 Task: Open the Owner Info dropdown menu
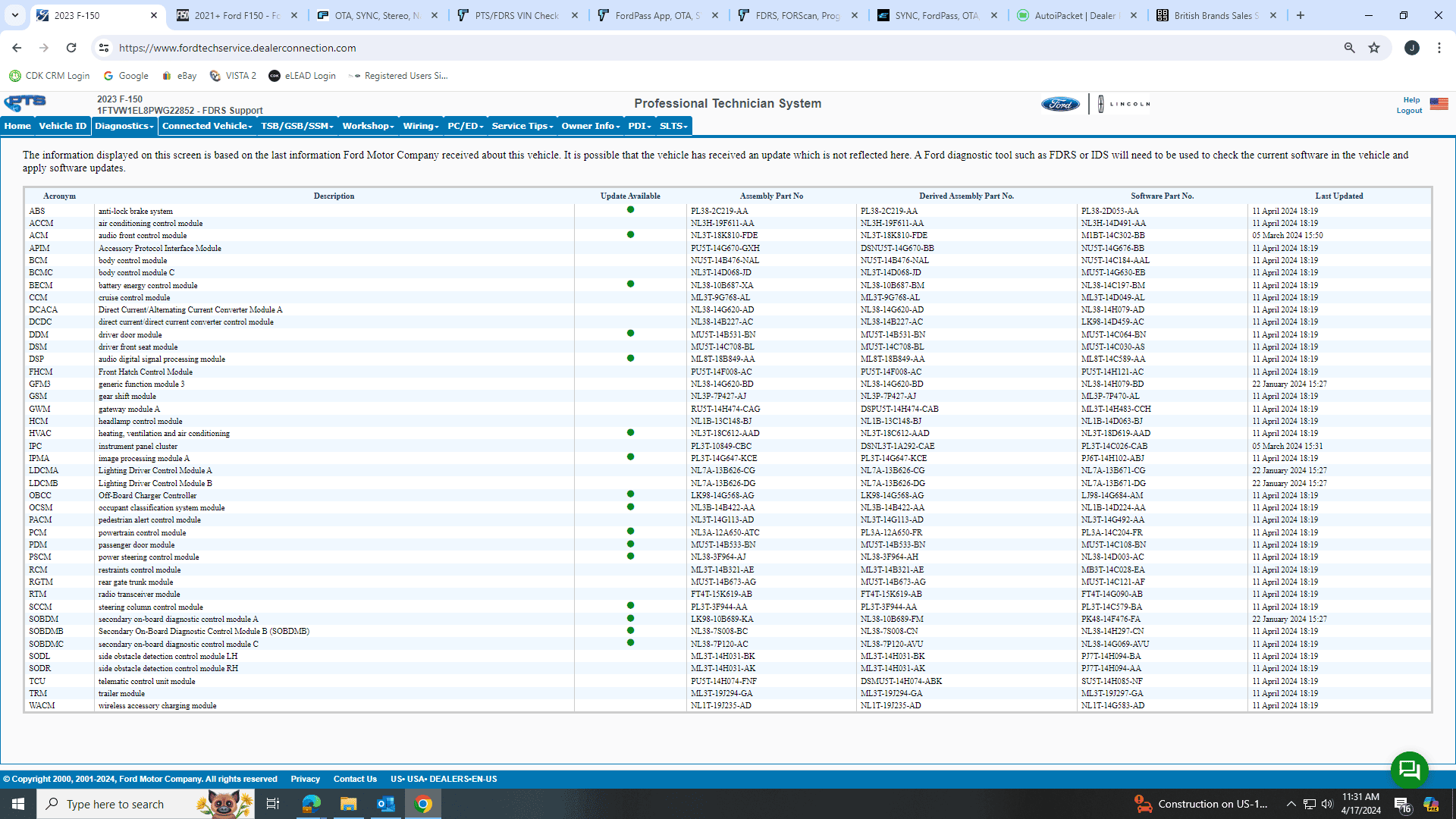(x=590, y=126)
